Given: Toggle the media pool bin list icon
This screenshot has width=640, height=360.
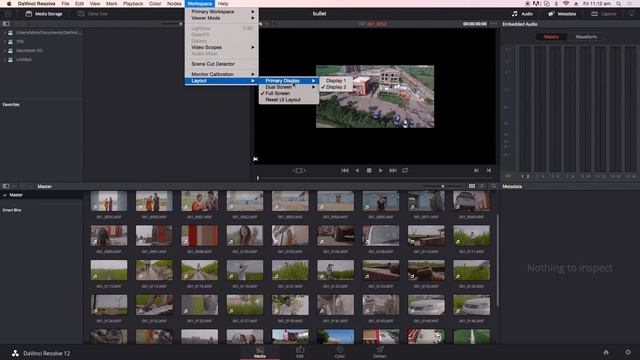Looking at the screenshot, I should point(6,186).
